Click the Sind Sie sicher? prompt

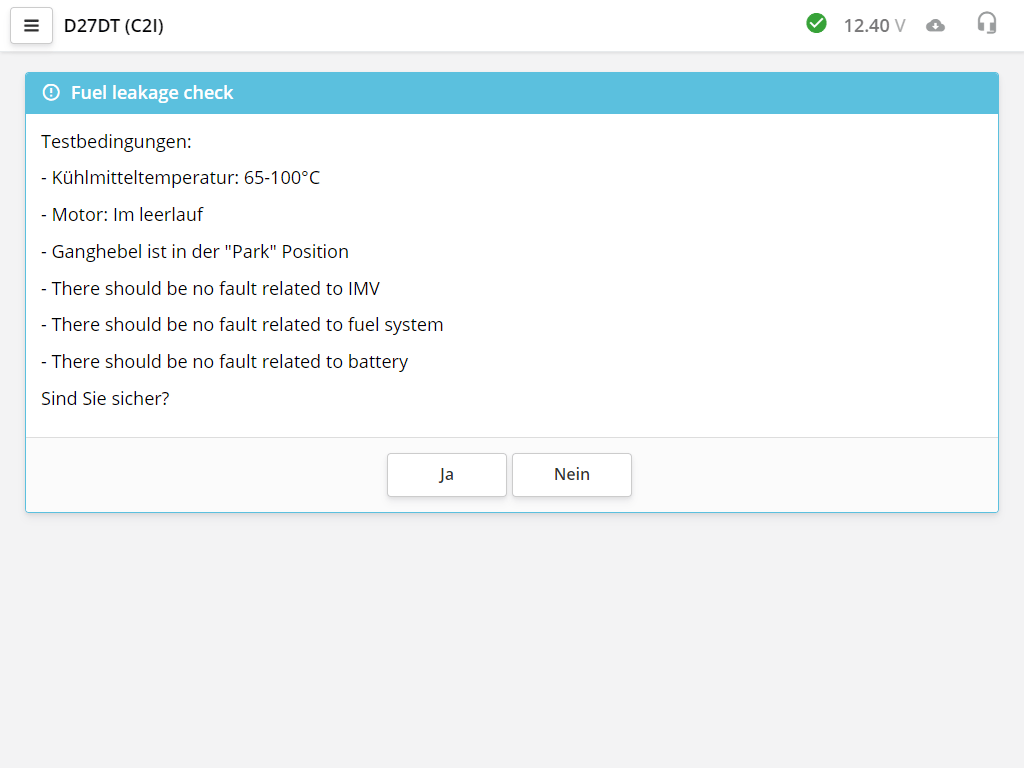click(x=105, y=399)
